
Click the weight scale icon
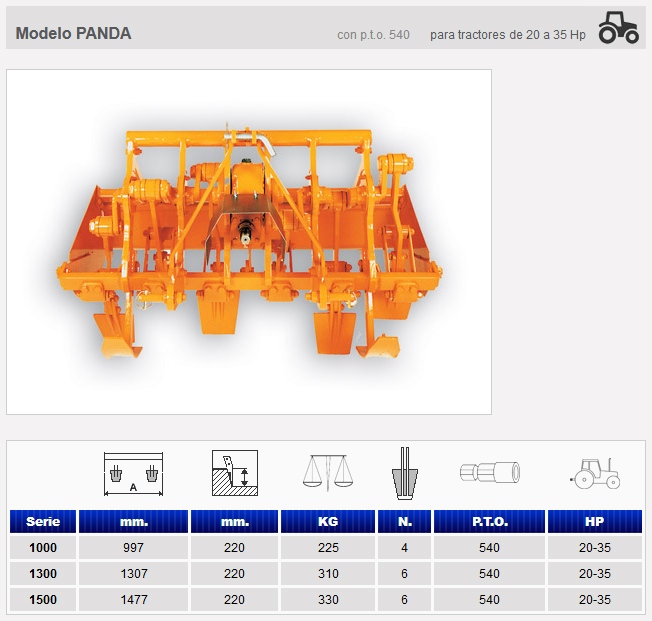[328, 473]
